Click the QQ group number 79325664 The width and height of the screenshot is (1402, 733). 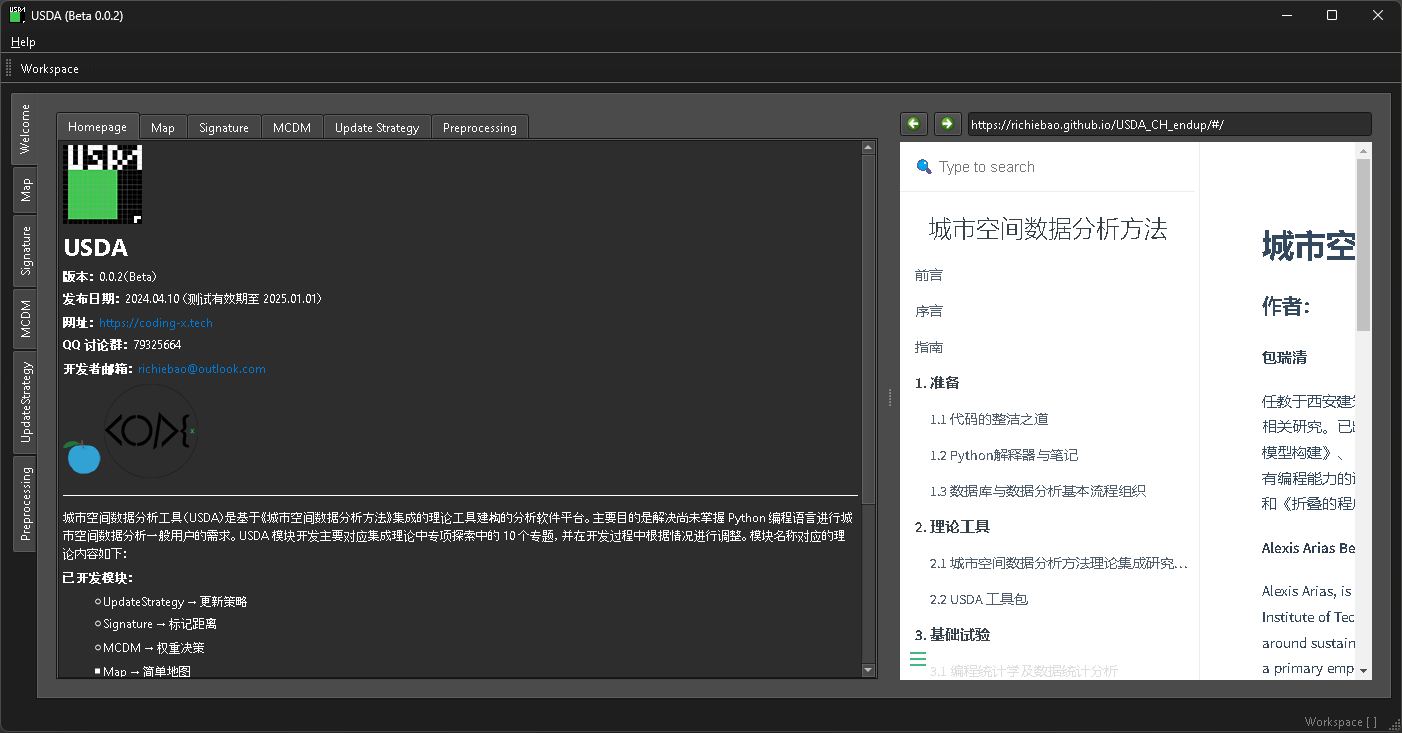(157, 345)
